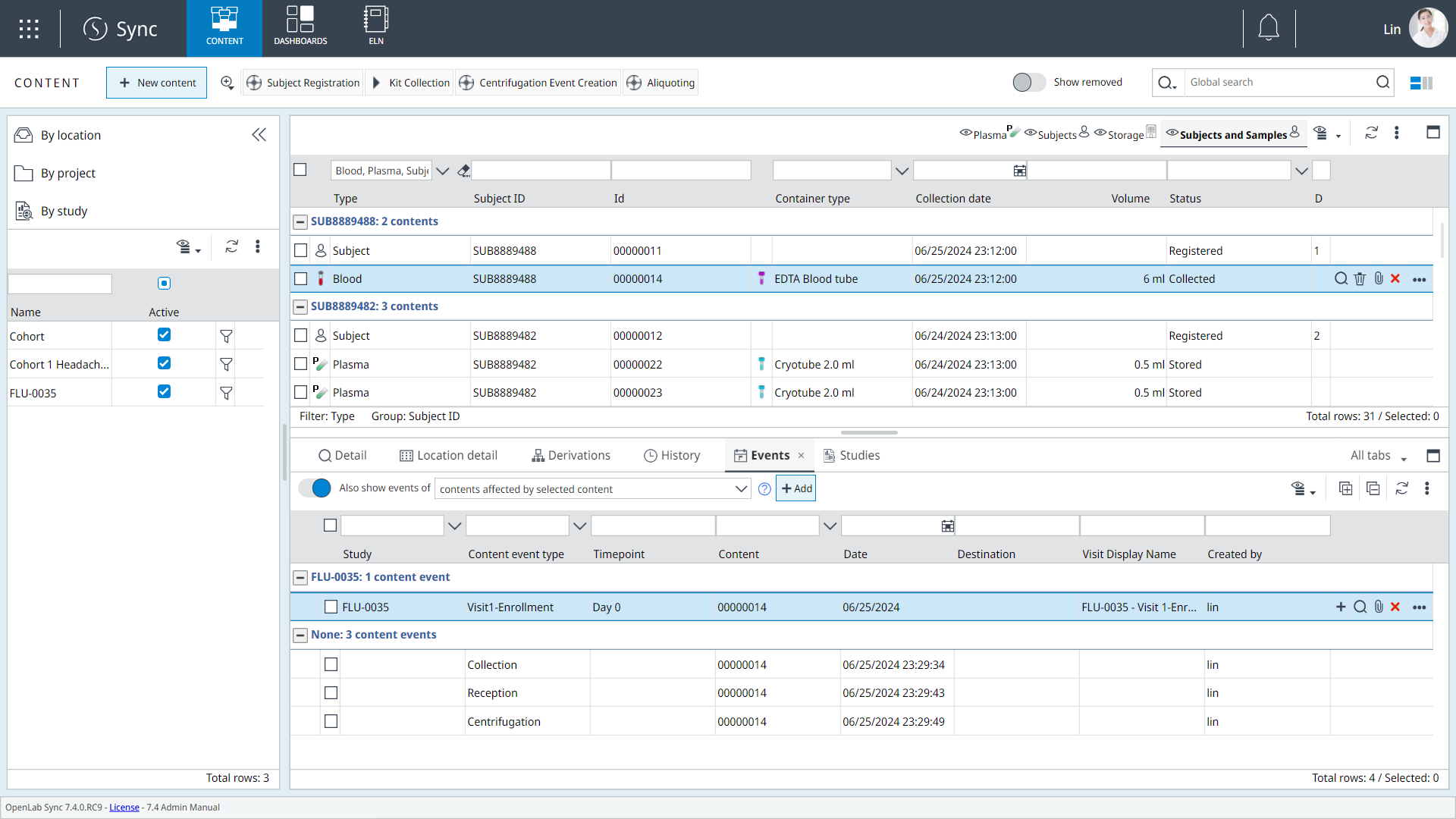
Task: Open the ELN module
Action: (x=376, y=28)
